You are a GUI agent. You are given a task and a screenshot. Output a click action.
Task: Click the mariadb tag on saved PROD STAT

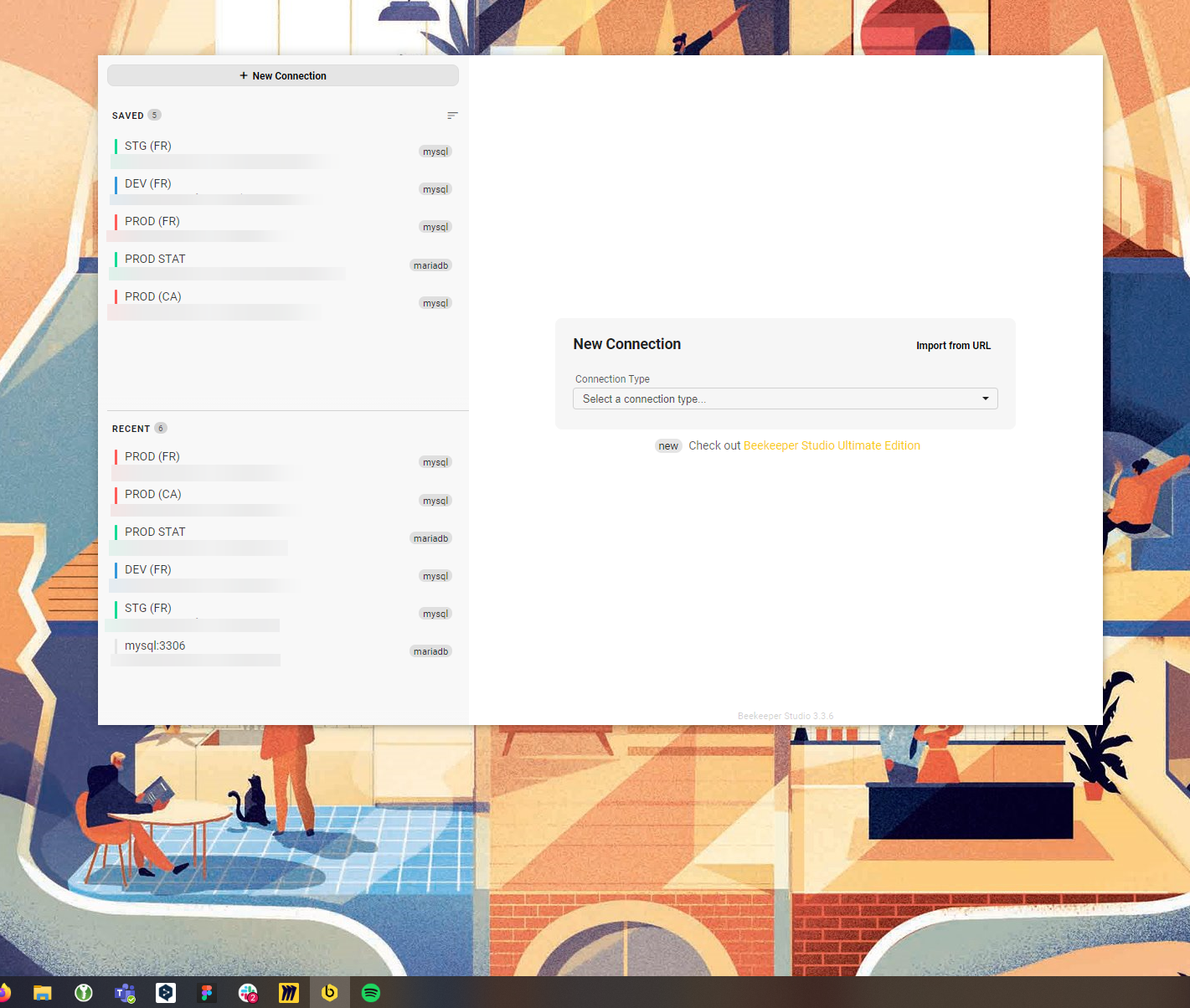pos(430,265)
